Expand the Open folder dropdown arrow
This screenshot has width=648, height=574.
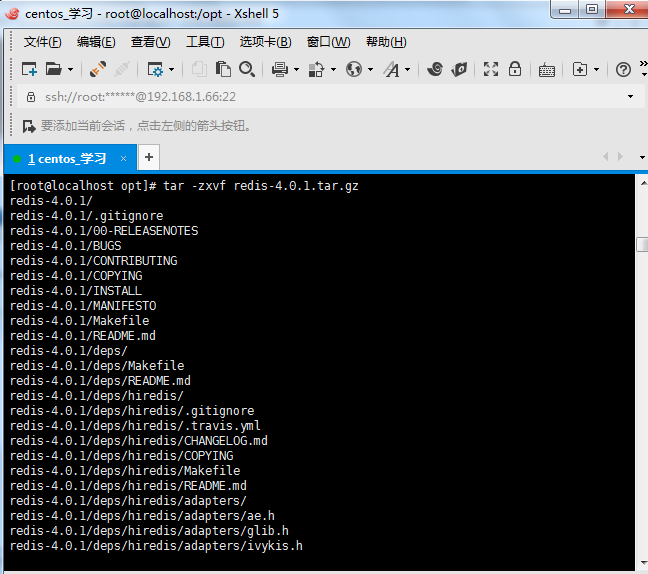click(x=70, y=69)
